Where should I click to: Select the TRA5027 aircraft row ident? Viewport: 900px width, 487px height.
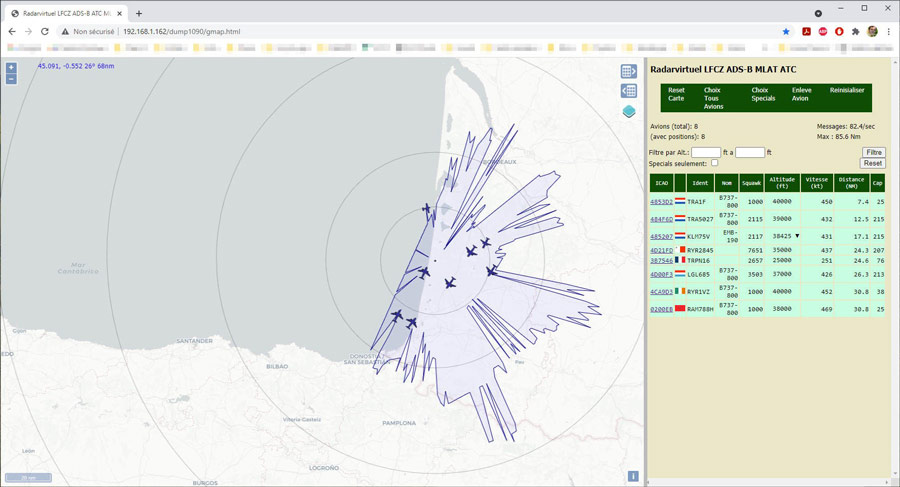point(700,219)
